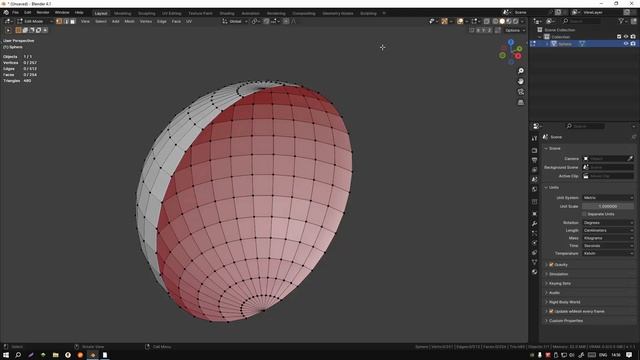Select wireframe viewport shading icon
Viewport: 640px width, 360px height.
pyautogui.click(x=495, y=21)
